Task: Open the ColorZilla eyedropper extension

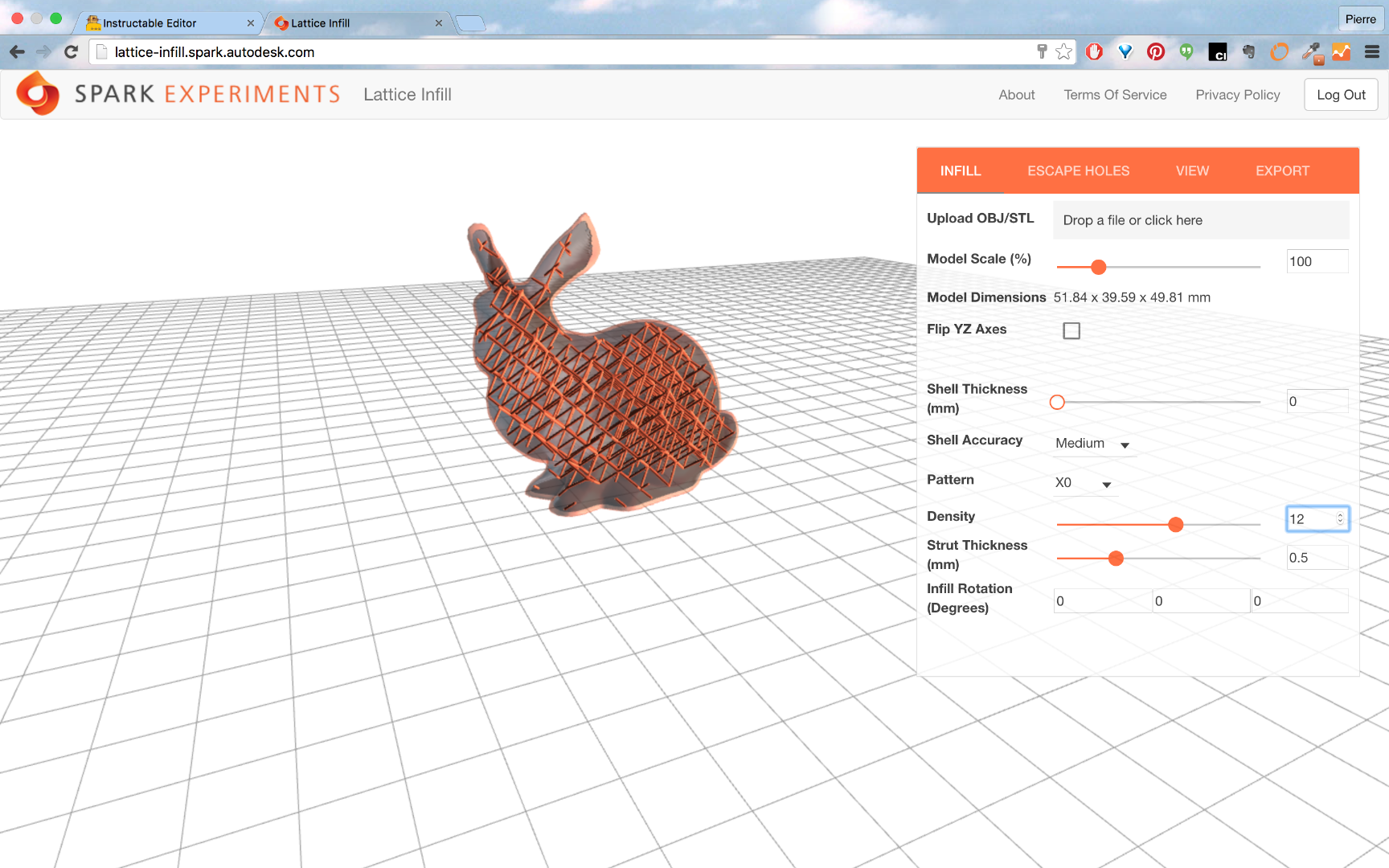Action: [x=1310, y=51]
